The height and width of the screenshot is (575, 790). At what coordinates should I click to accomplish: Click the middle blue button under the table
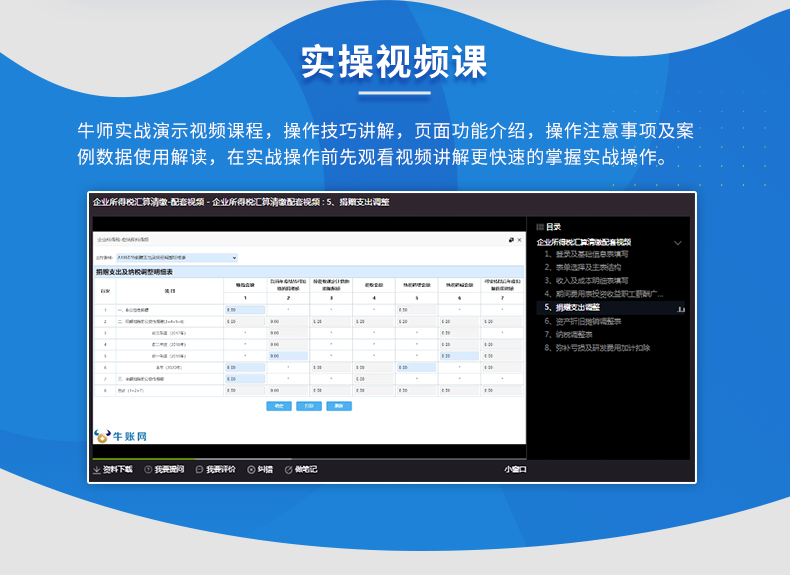(x=309, y=406)
